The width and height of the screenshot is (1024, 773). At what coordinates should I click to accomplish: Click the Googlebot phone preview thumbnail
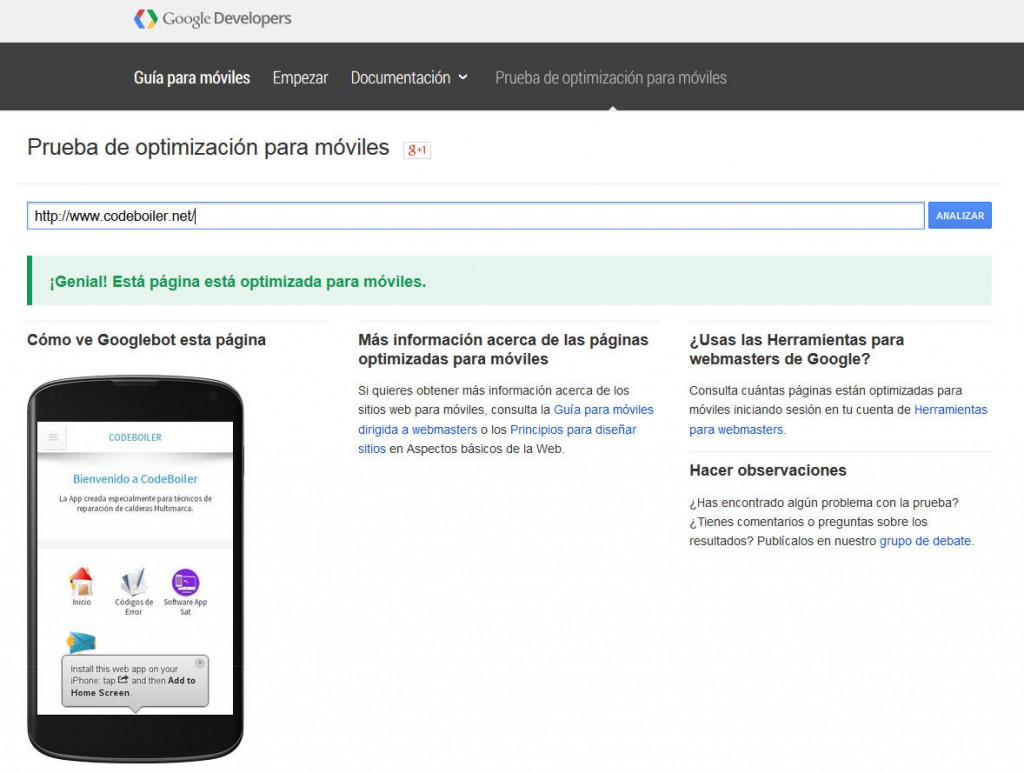coord(135,569)
